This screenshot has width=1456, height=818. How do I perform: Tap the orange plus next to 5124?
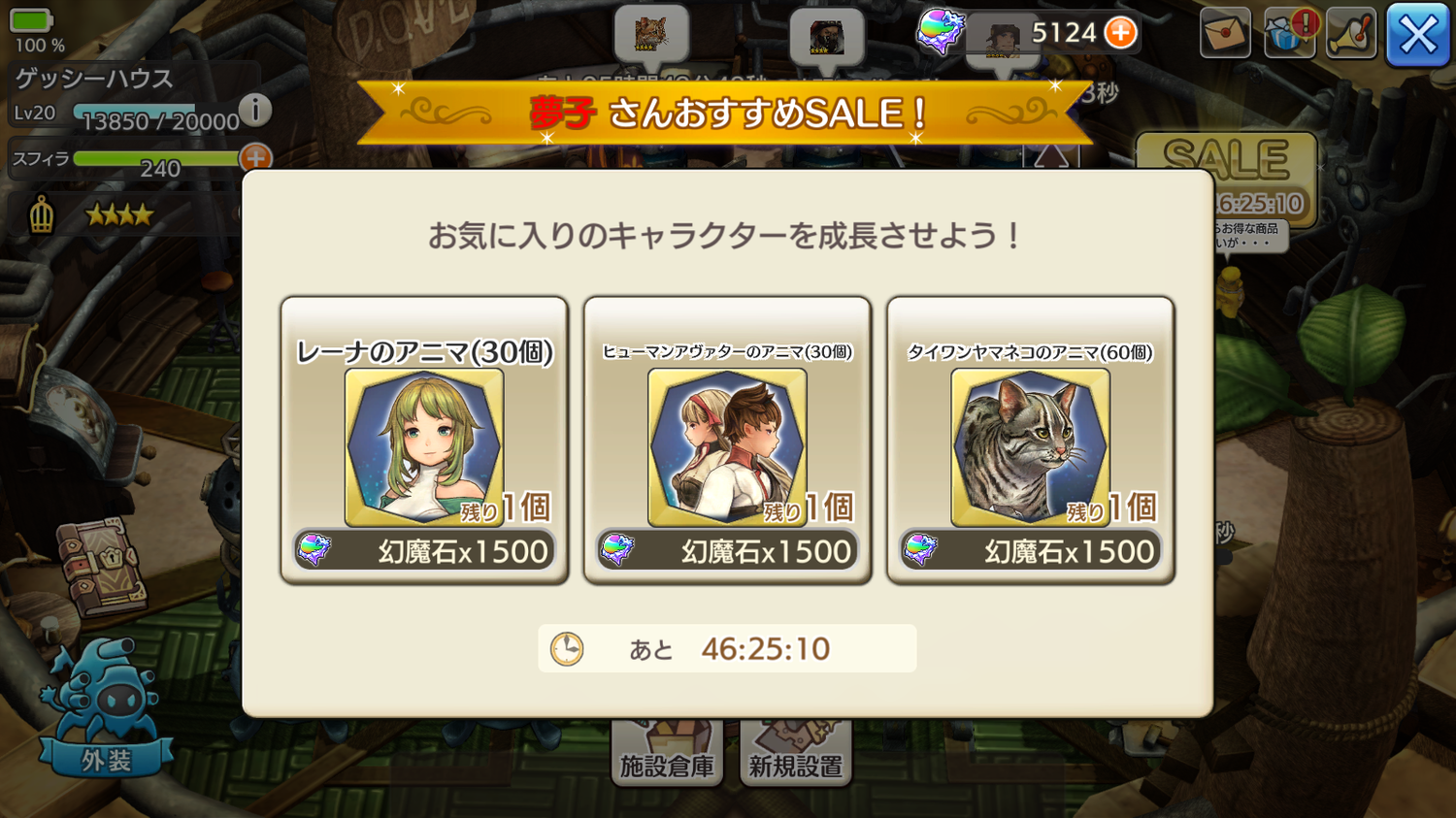(1120, 33)
